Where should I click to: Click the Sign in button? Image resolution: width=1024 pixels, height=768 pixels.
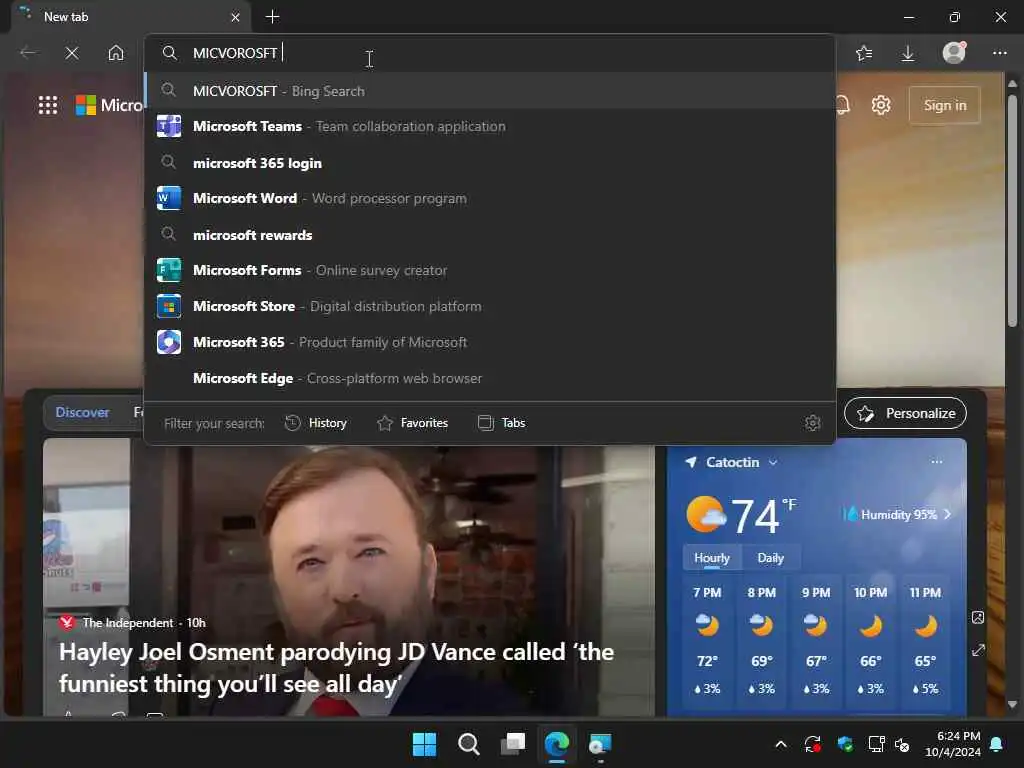point(945,105)
